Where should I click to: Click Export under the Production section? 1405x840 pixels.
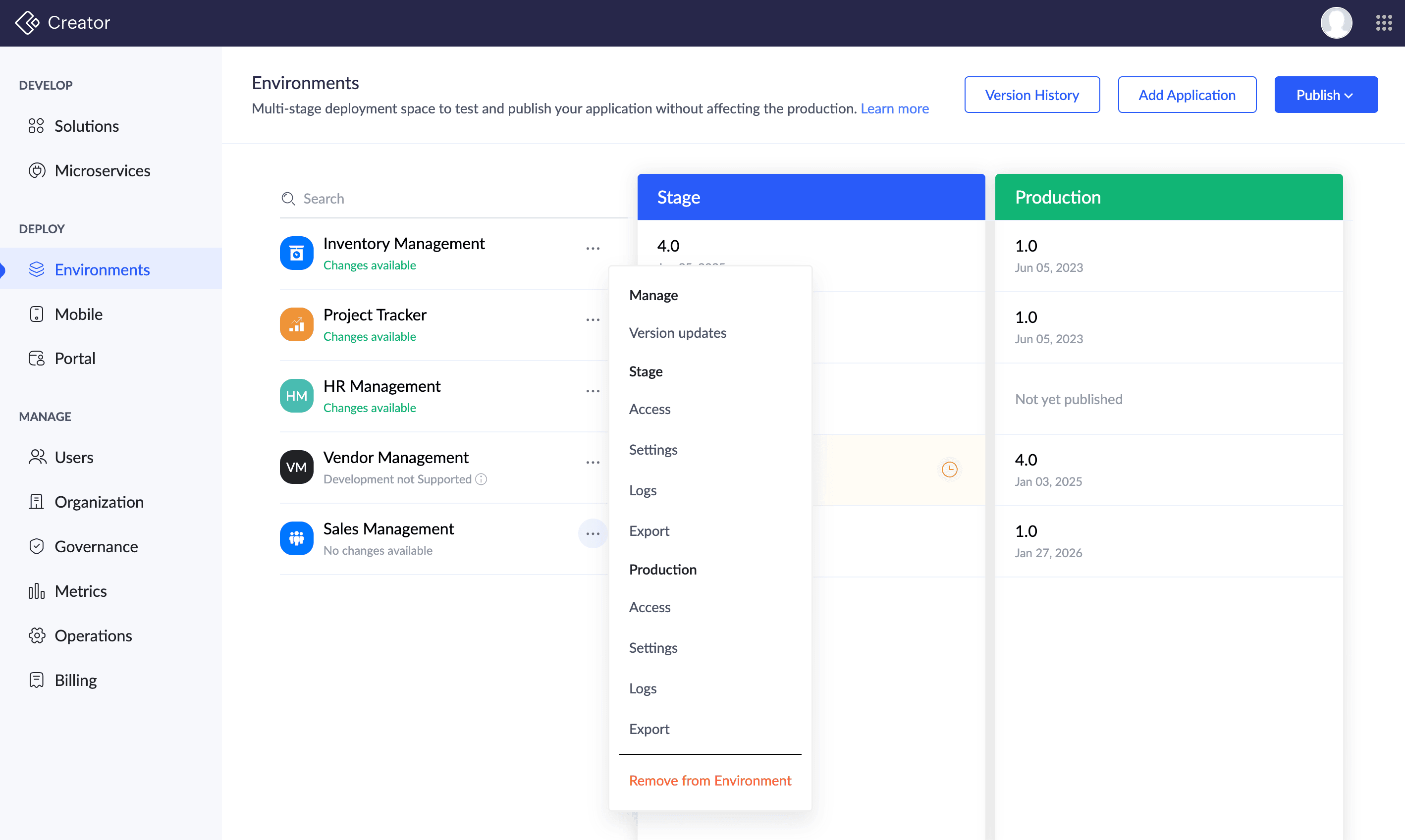point(648,729)
